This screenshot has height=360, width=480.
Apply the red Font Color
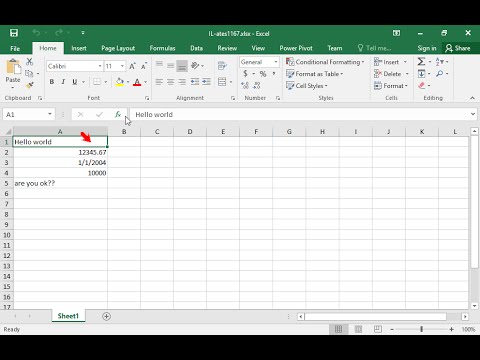click(137, 82)
